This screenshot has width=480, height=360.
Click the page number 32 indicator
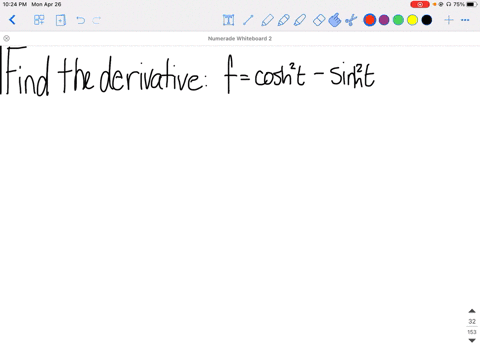click(472, 321)
